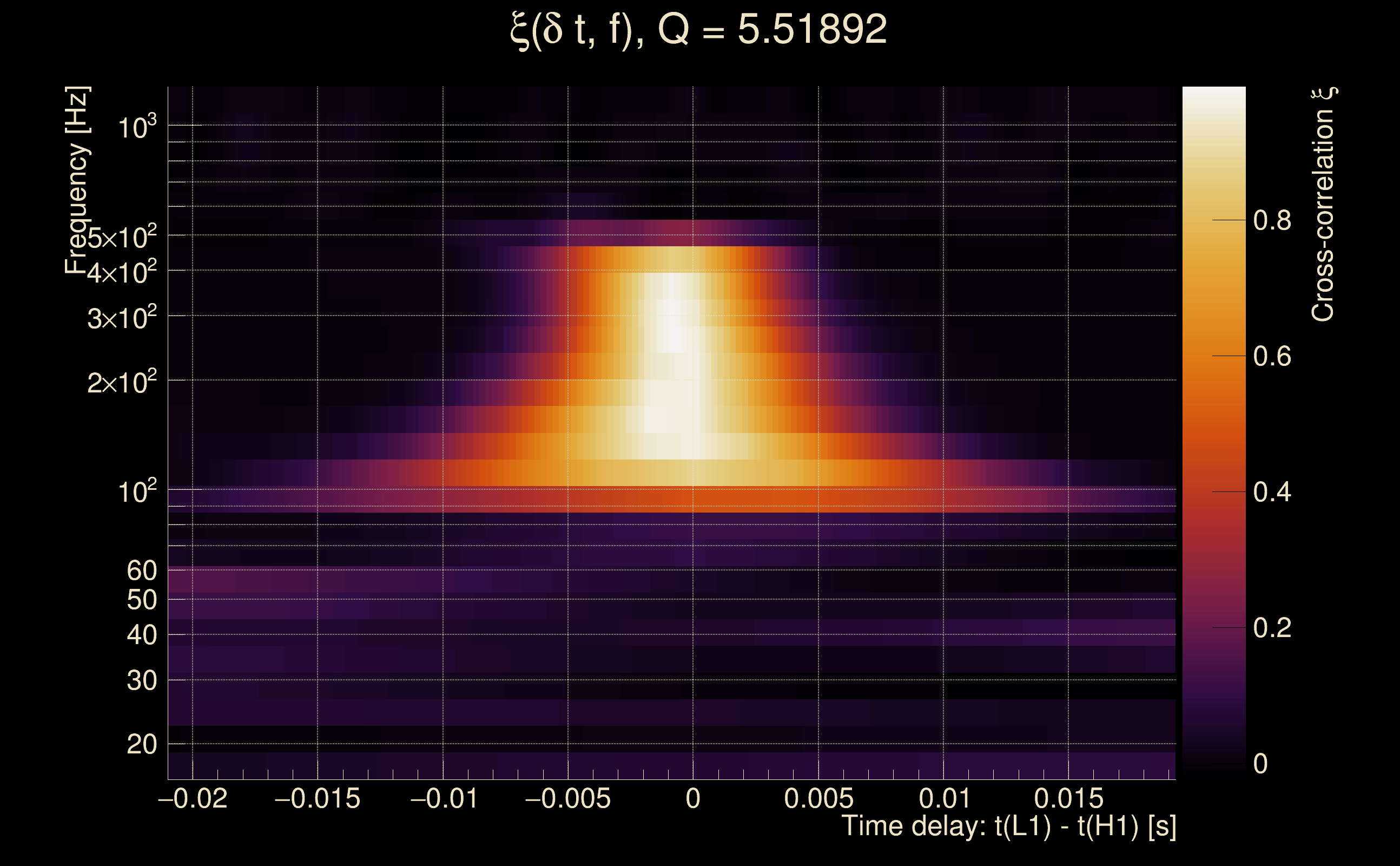Click the 0.4 tick label on colorbar

(x=1272, y=492)
